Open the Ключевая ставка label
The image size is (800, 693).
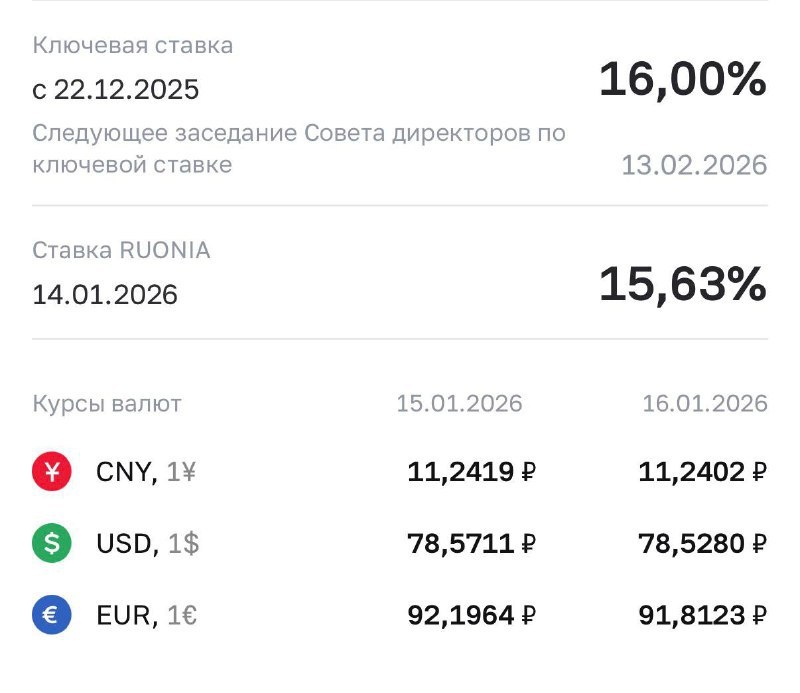coord(133,45)
